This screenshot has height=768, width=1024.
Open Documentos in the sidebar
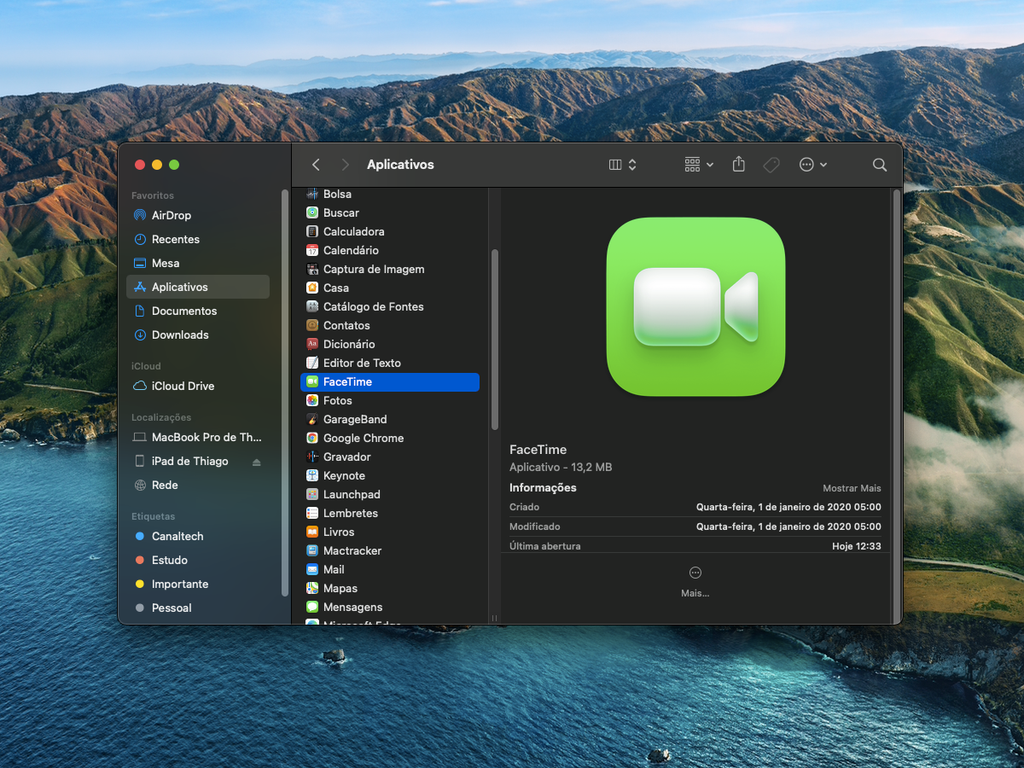(197, 311)
